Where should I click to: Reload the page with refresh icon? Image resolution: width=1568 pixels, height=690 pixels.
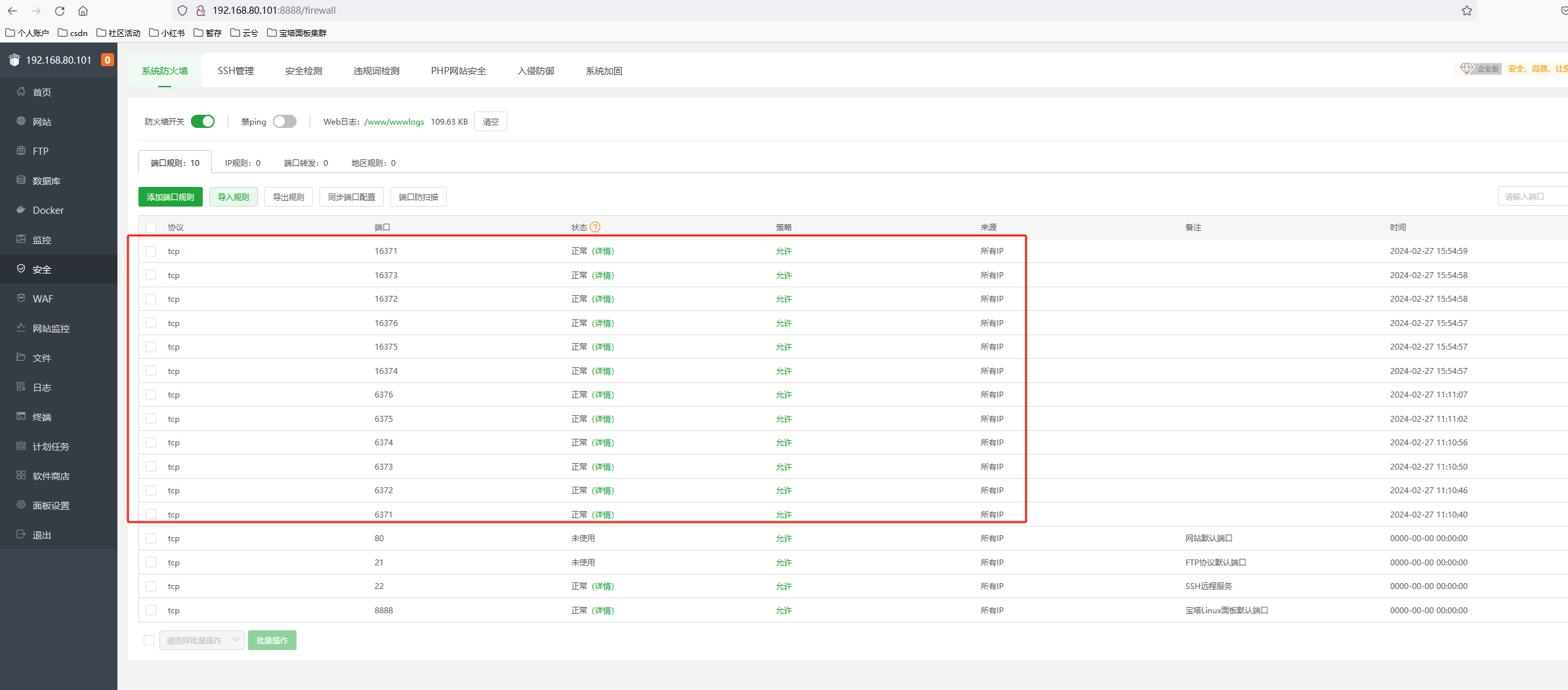tap(60, 10)
